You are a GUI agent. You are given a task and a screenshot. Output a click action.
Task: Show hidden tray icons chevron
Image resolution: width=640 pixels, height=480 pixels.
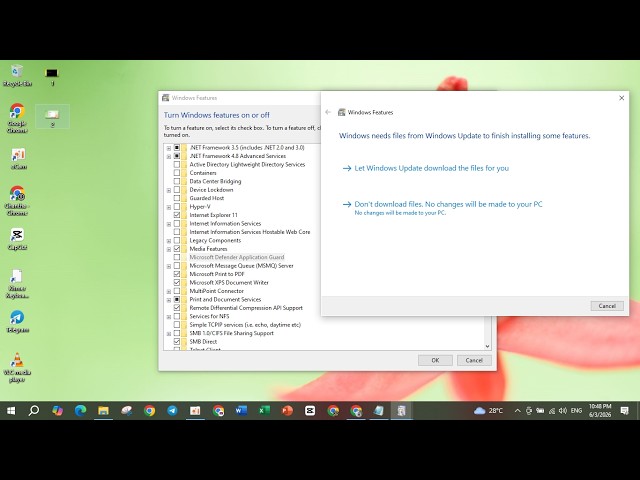pyautogui.click(x=518, y=411)
